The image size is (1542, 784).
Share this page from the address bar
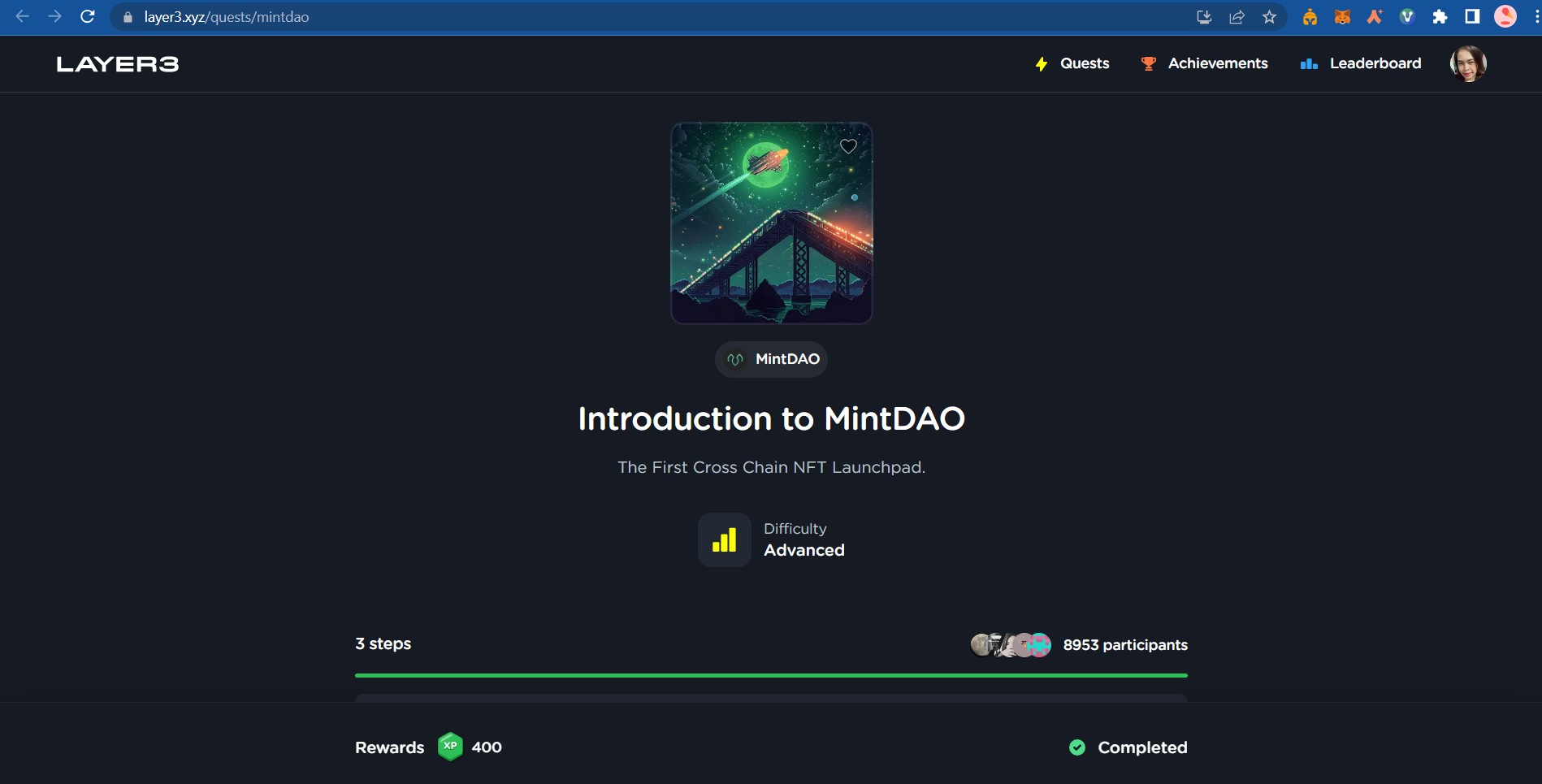[x=1237, y=17]
